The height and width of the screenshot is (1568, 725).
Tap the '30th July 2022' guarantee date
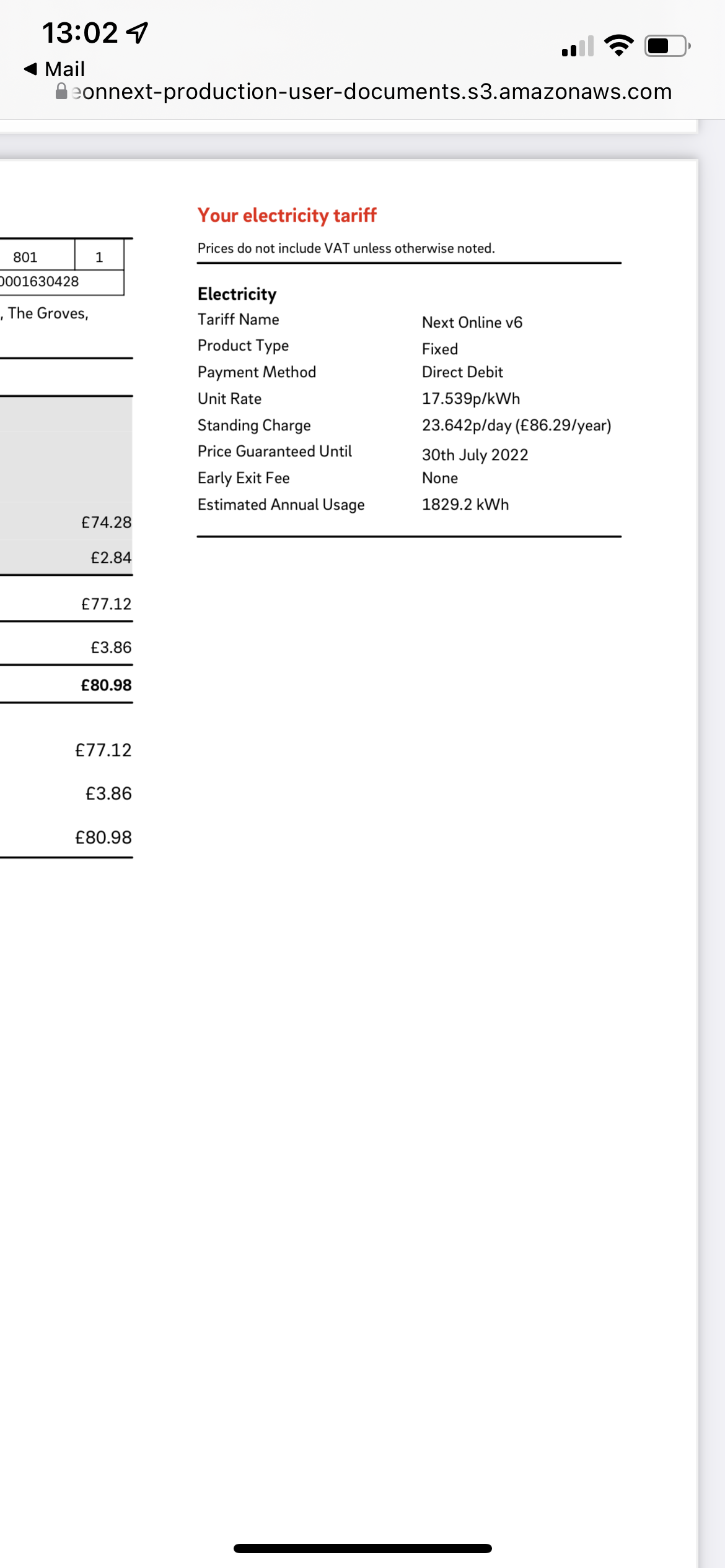[x=475, y=455]
